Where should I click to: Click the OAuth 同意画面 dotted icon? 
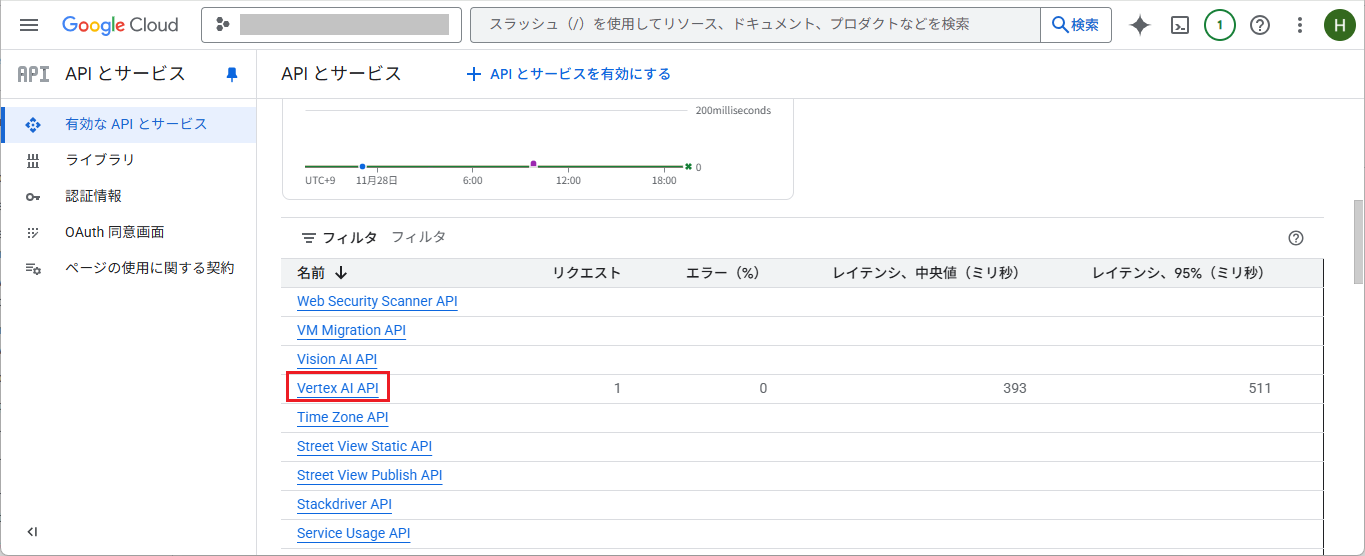click(33, 232)
